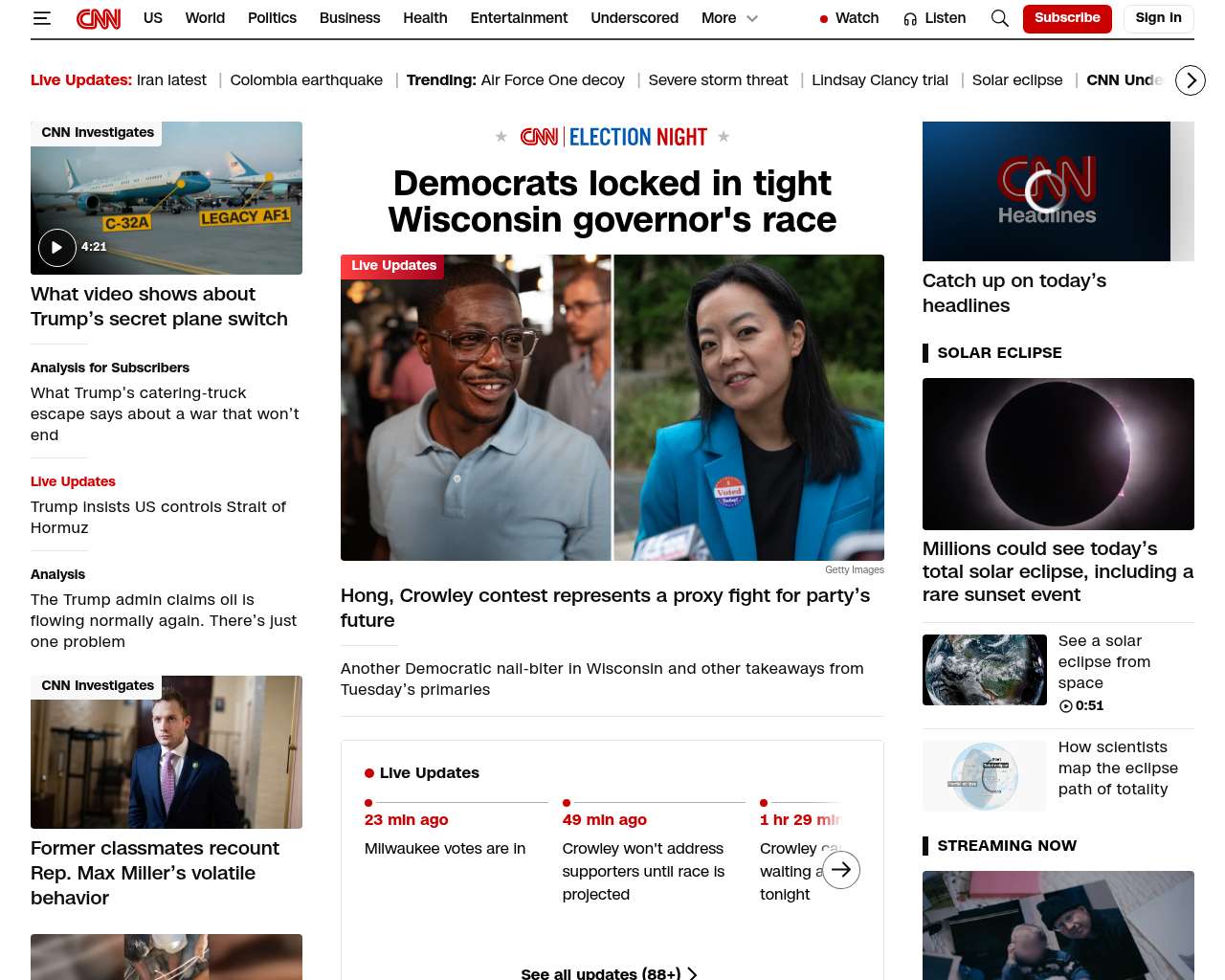
Task: Open Lindsay Clancy trial link
Action: (x=880, y=80)
